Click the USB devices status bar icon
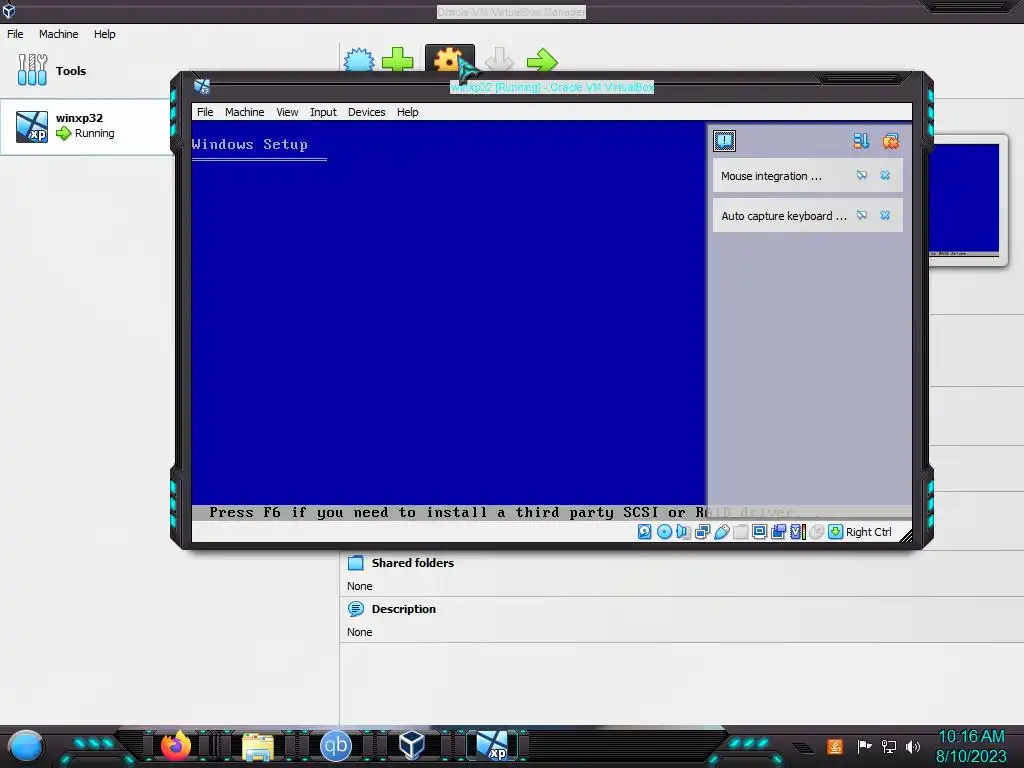1024x768 pixels. [x=722, y=532]
